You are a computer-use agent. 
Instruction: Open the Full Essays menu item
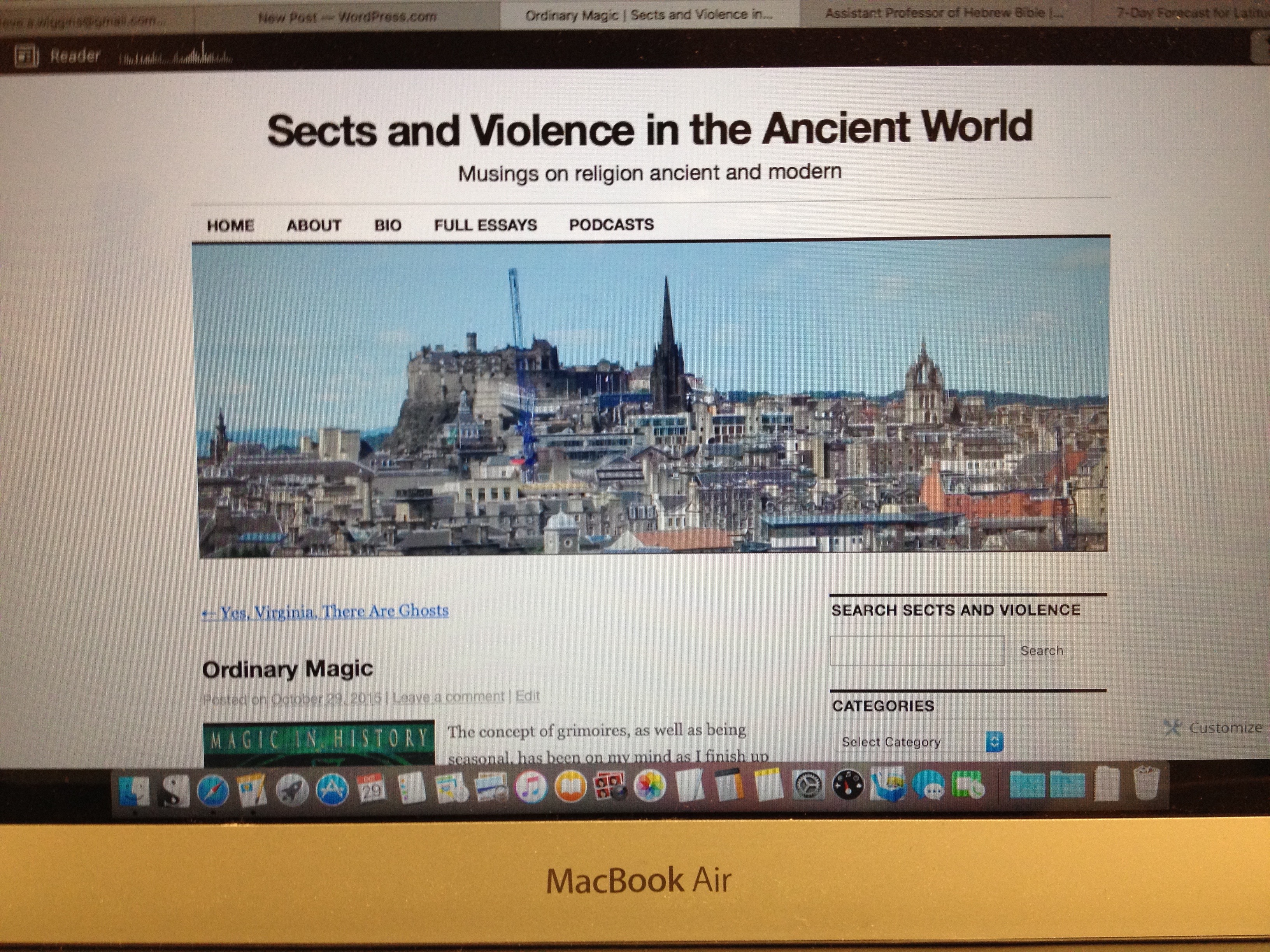point(485,225)
